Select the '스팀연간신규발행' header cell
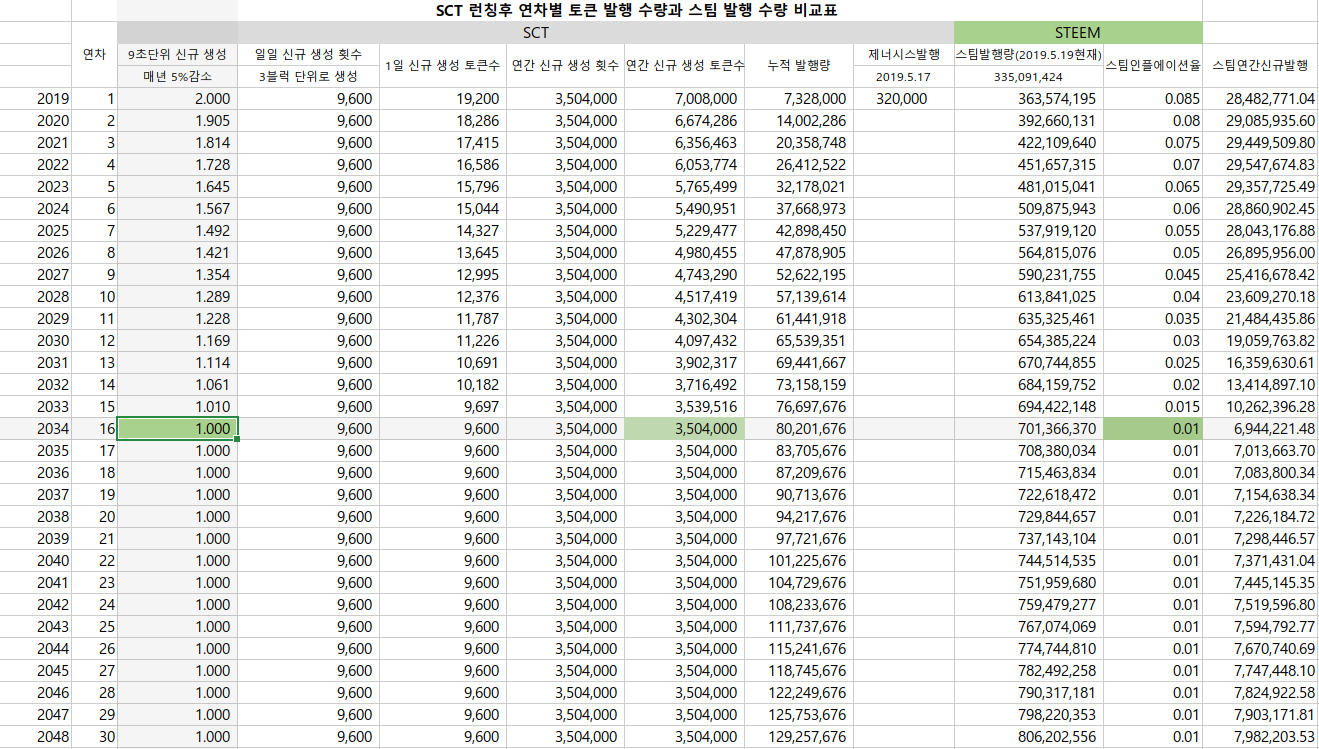The width and height of the screenshot is (1319, 749). (1260, 66)
